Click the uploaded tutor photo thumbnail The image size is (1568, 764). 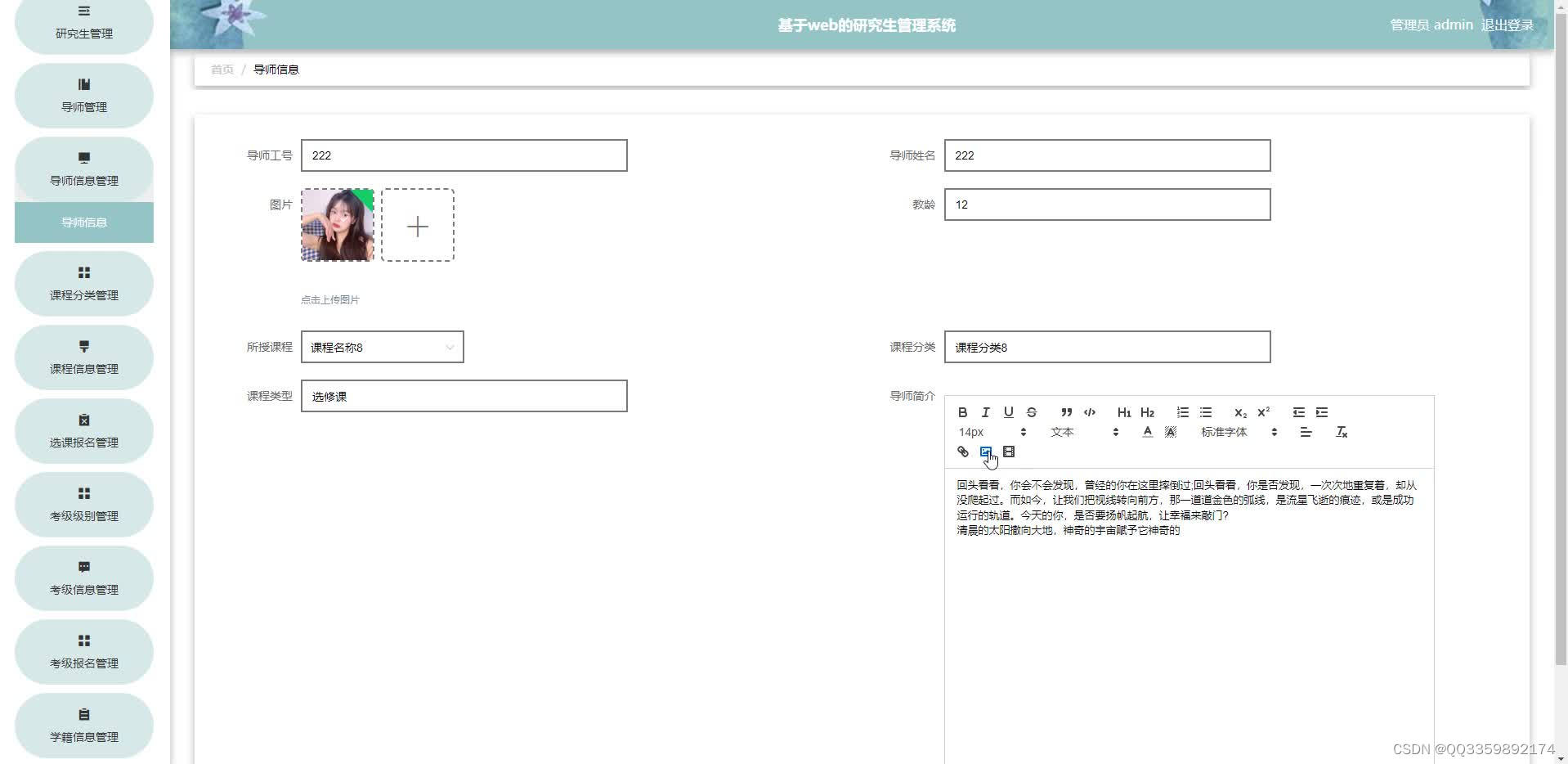pos(337,226)
